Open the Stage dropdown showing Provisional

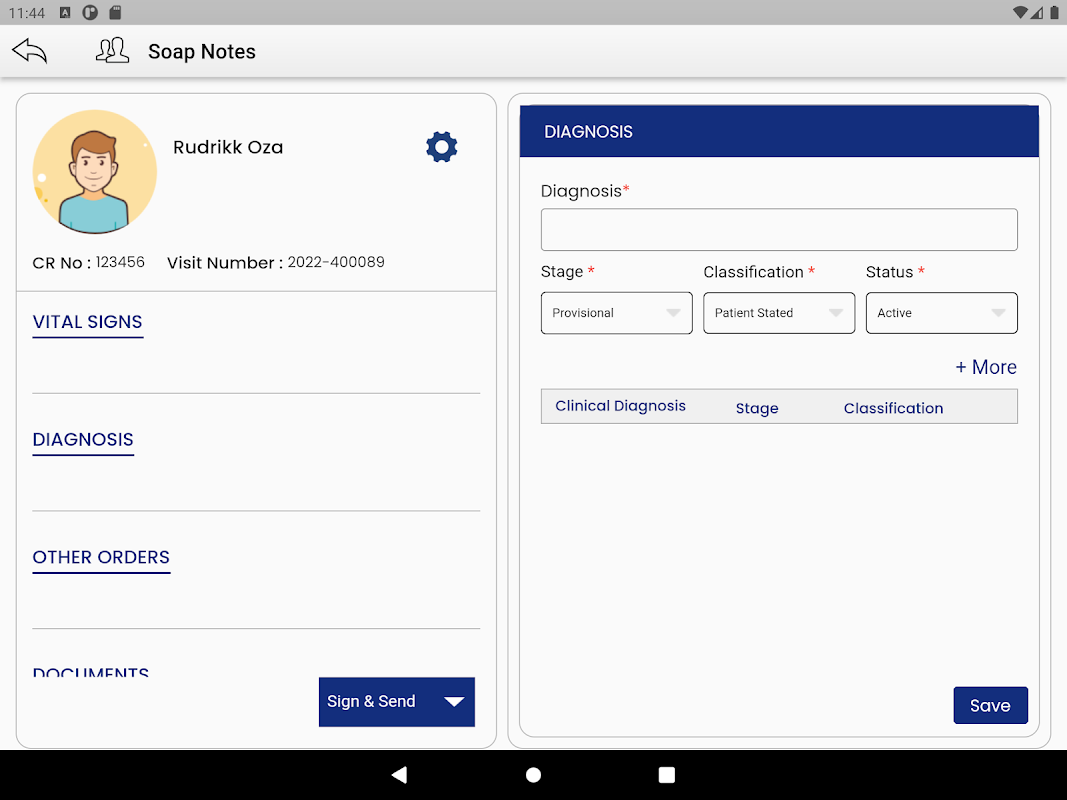(x=616, y=313)
